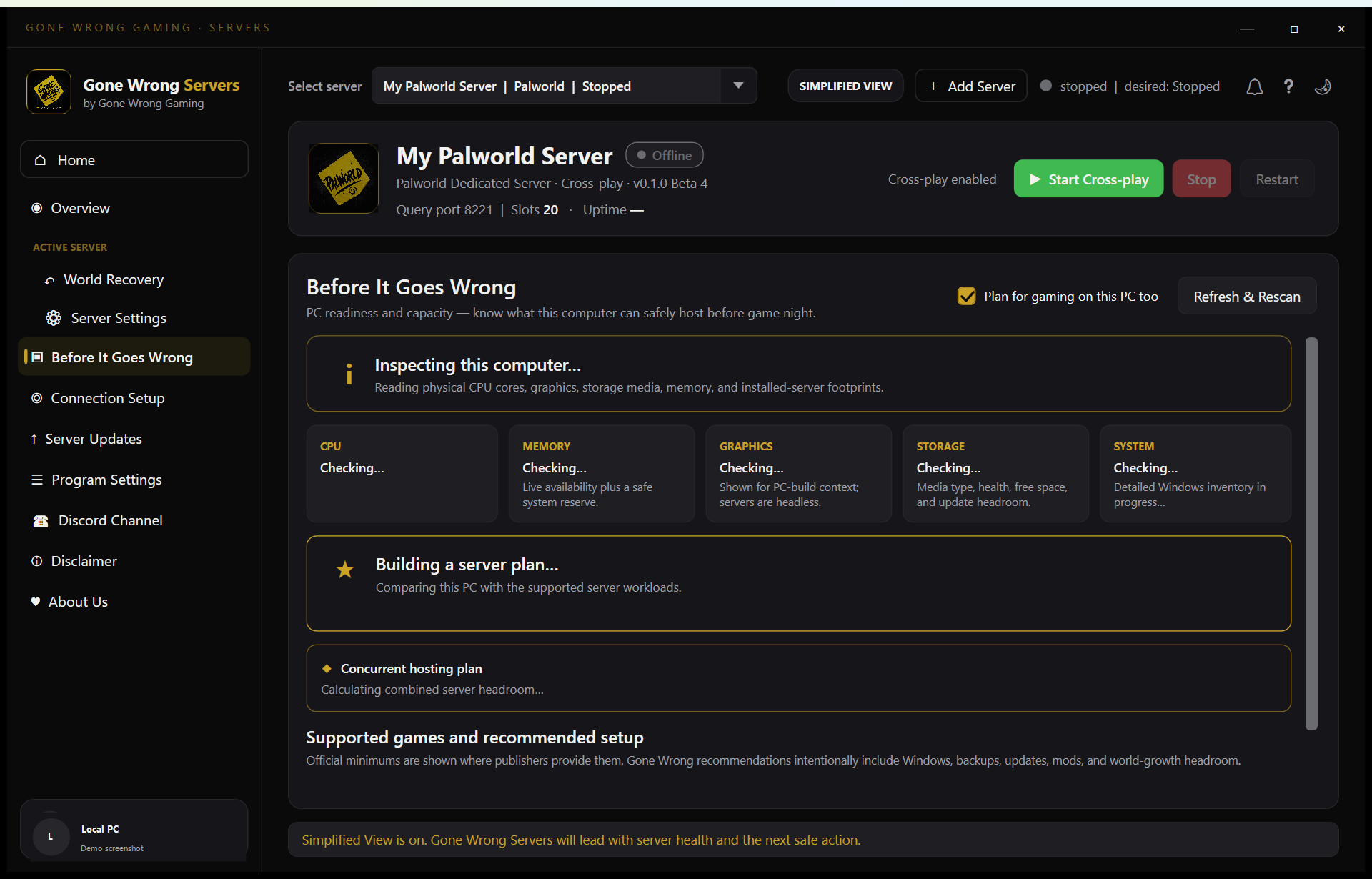Open World Recovery page
This screenshot has width=1372, height=879.
click(x=134, y=280)
